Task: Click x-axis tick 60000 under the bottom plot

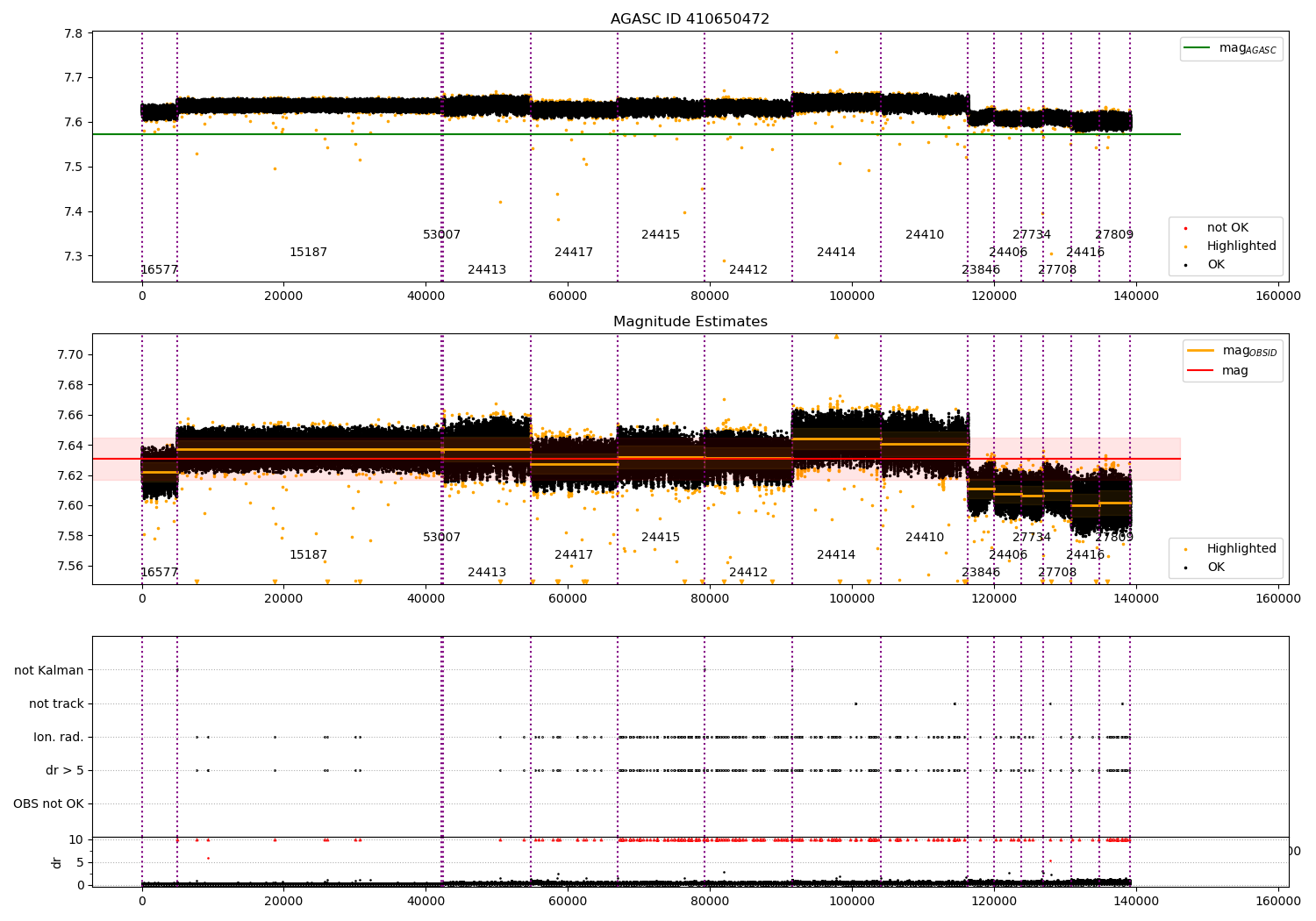Action: tap(568, 900)
